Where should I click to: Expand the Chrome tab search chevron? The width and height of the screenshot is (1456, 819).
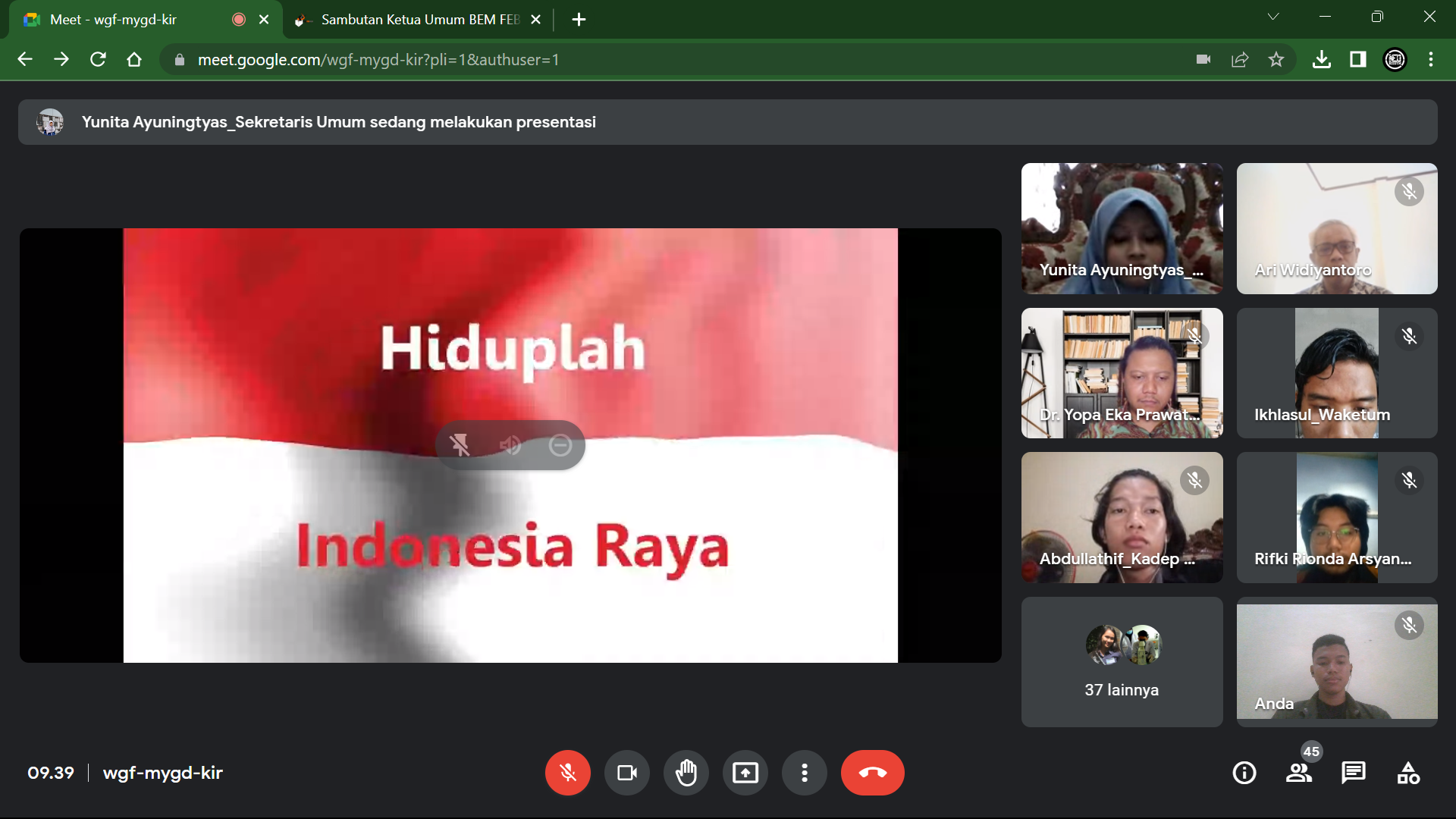(x=1273, y=17)
